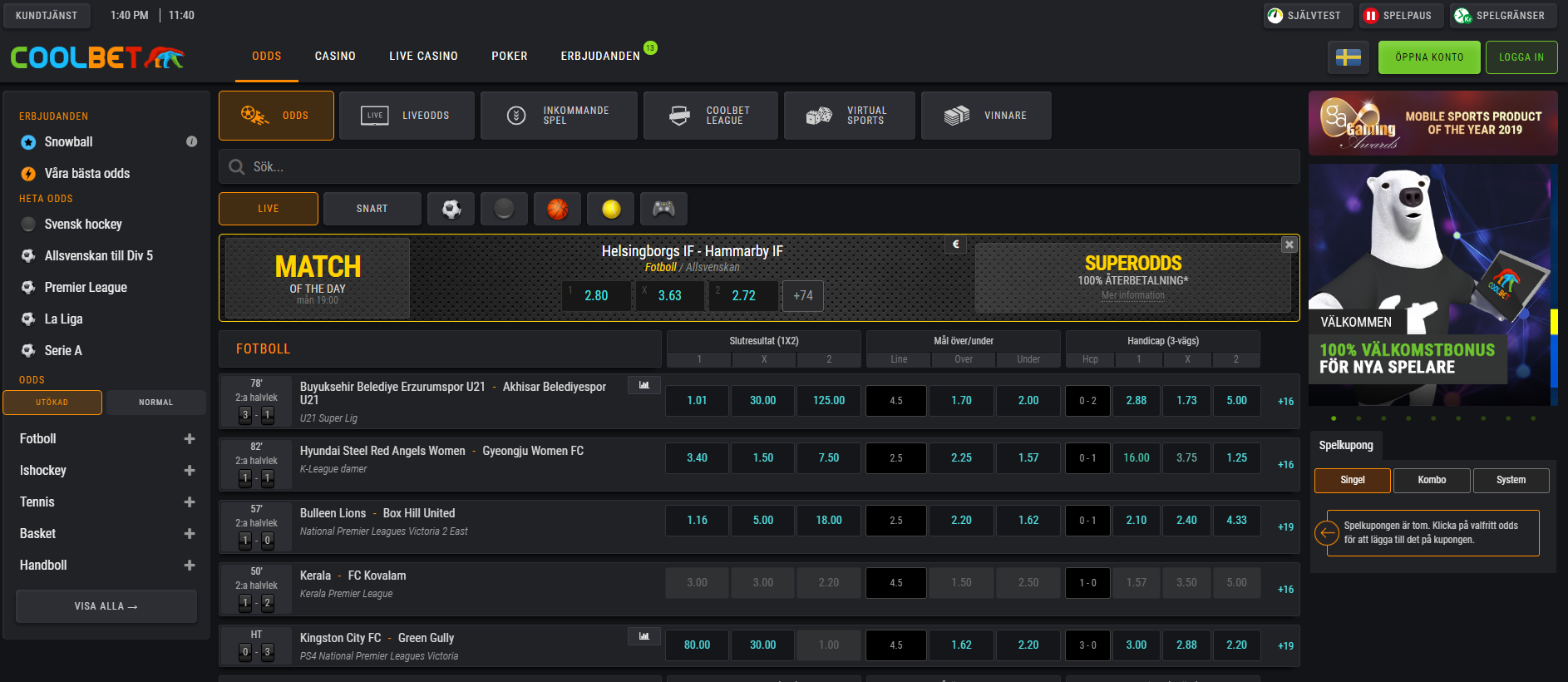Click the search magnifier icon
1568x682 pixels.
click(x=237, y=166)
